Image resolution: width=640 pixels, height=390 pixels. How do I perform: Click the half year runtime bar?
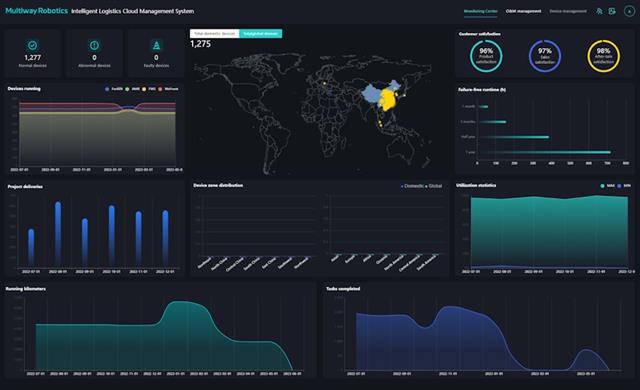pos(514,137)
